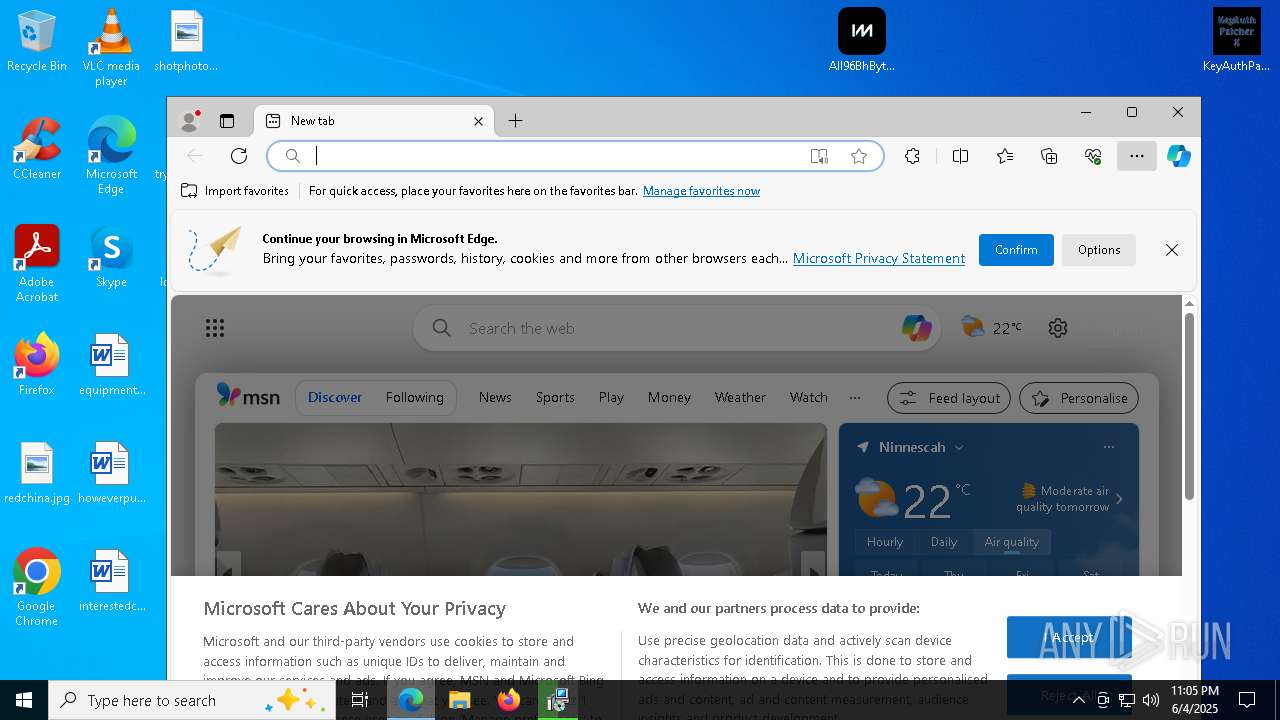This screenshot has height=720, width=1280.
Task: Open the News section
Action: 495,397
